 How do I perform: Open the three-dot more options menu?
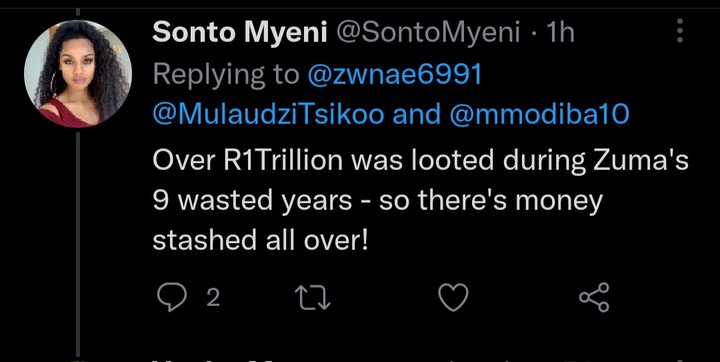[680, 31]
